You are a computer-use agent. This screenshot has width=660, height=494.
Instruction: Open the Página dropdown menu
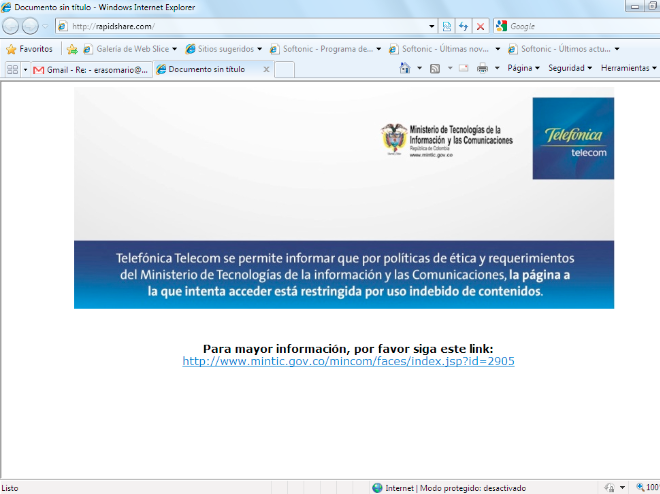523,69
